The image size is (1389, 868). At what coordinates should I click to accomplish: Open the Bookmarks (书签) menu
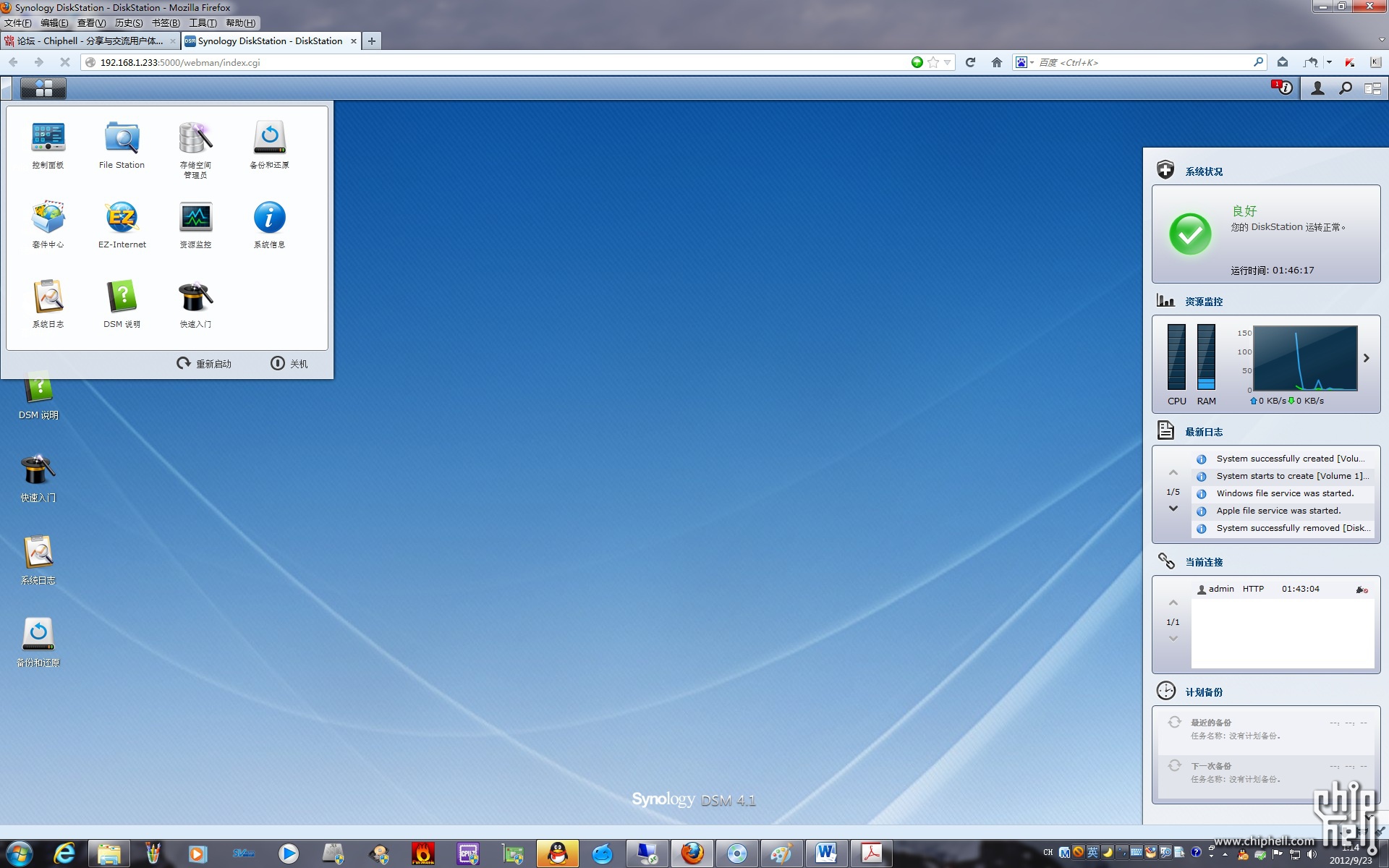(x=166, y=23)
